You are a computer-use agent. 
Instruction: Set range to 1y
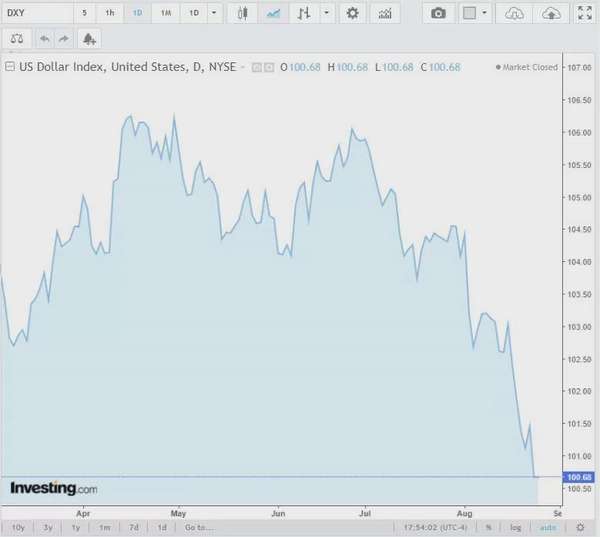point(76,528)
